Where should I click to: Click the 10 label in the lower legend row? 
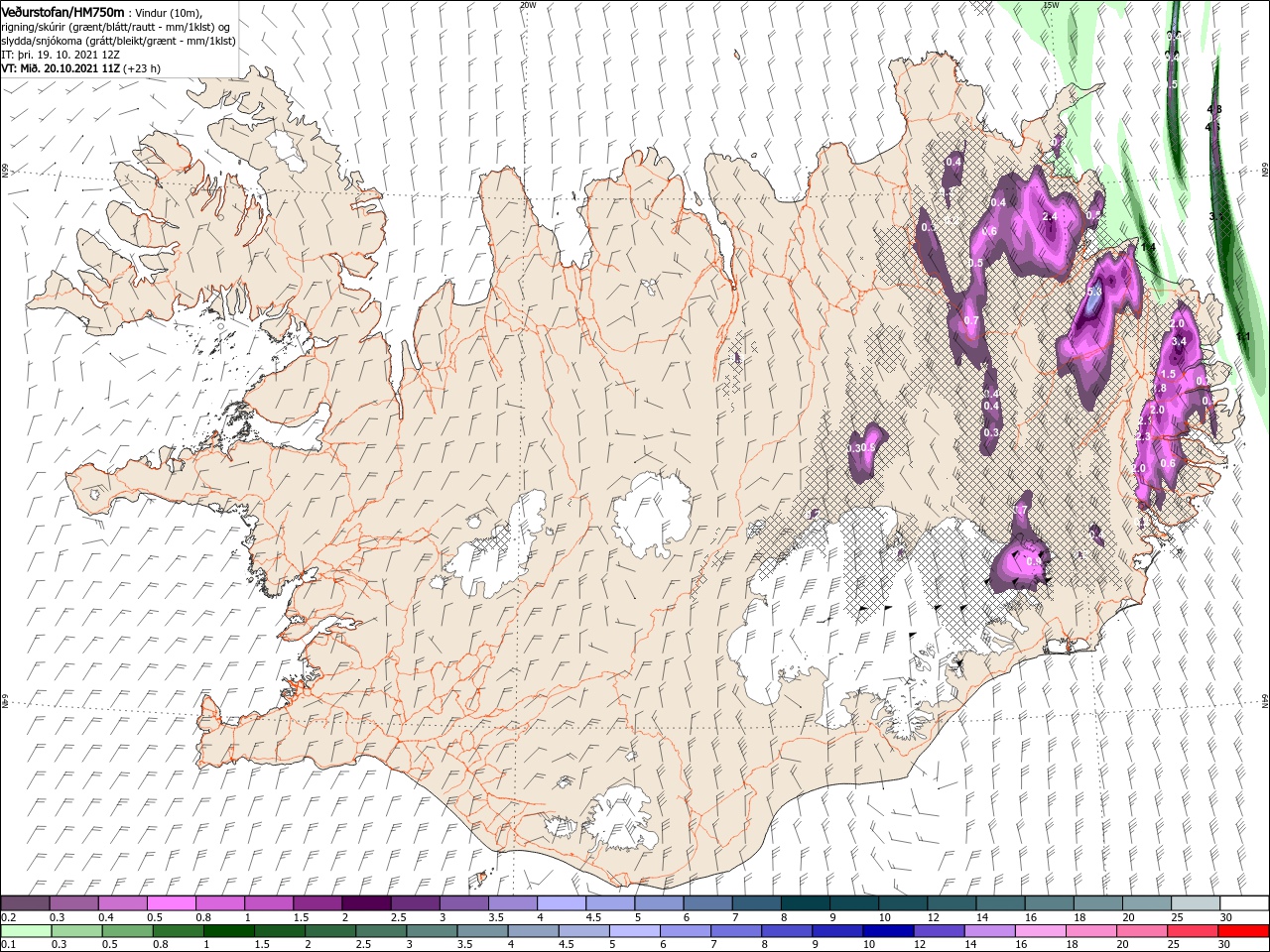pyautogui.click(x=868, y=945)
